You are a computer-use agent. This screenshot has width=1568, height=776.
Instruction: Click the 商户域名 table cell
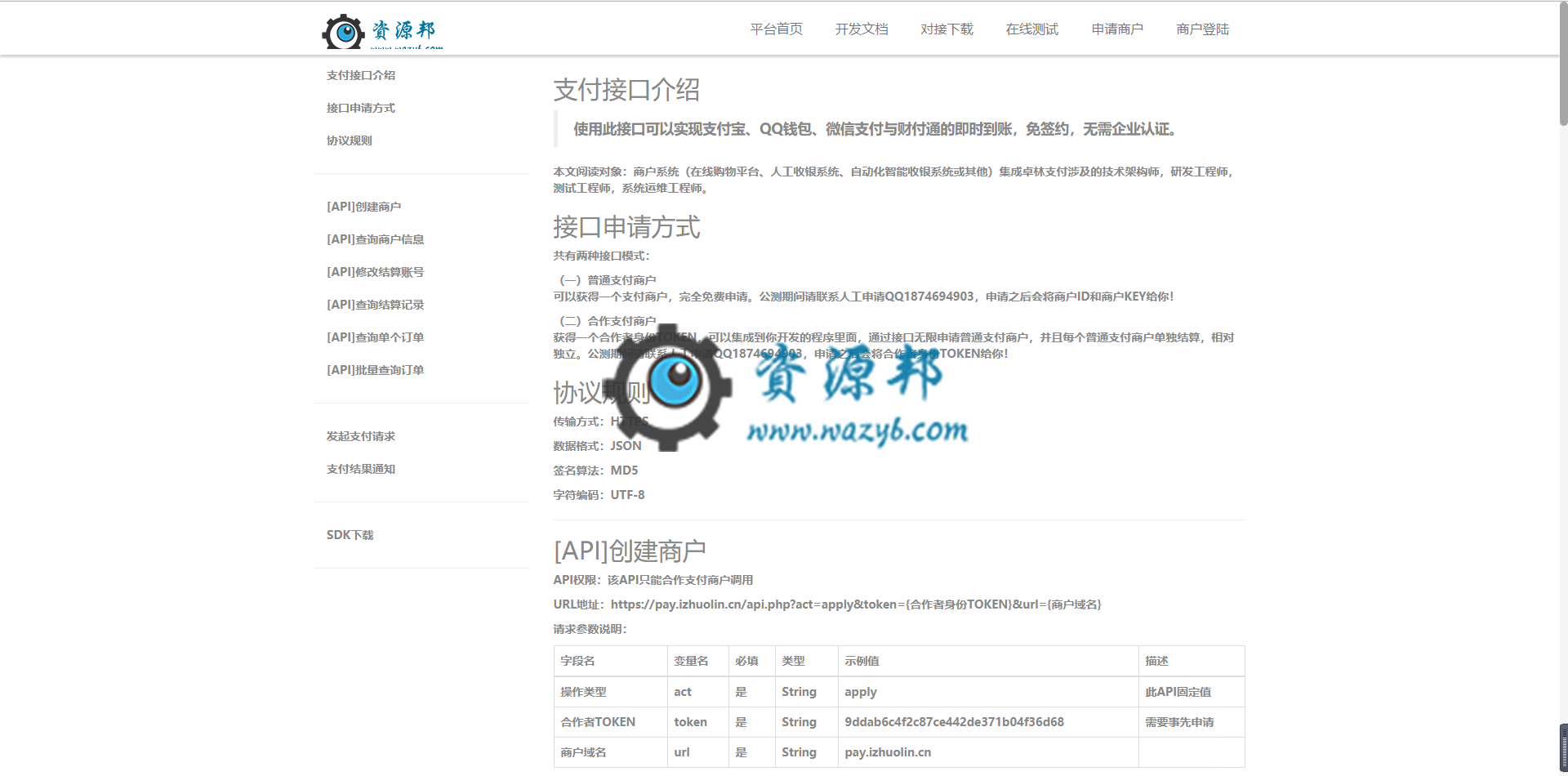coord(611,752)
